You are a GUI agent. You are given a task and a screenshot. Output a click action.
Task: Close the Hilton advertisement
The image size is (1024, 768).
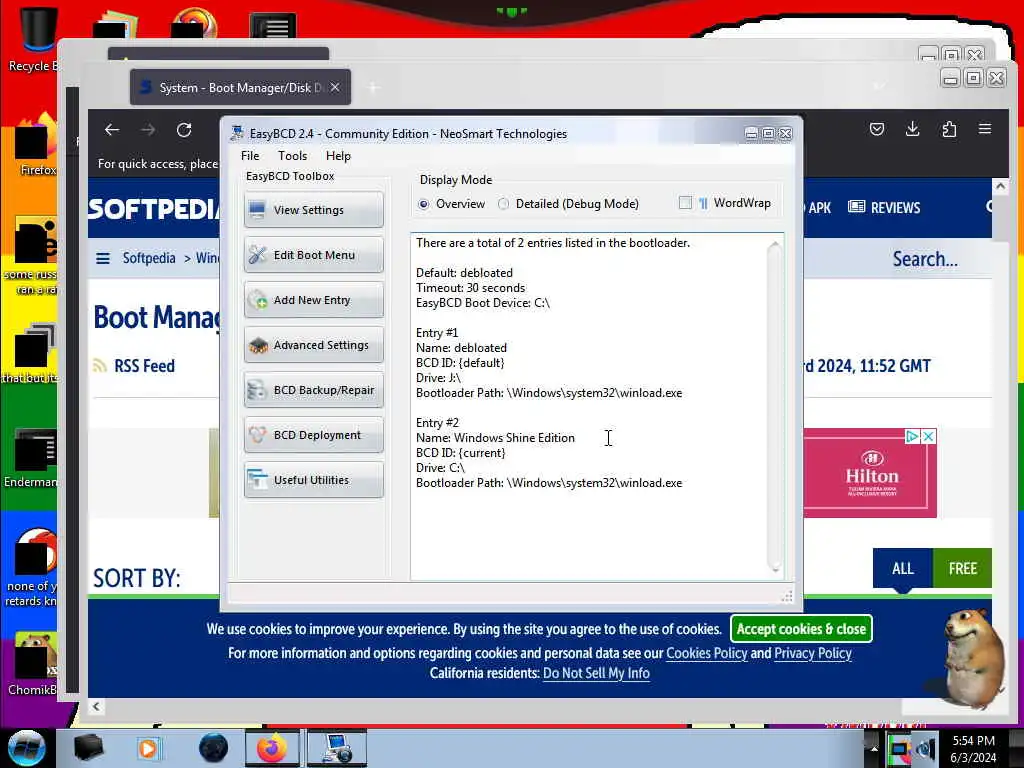pos(929,436)
